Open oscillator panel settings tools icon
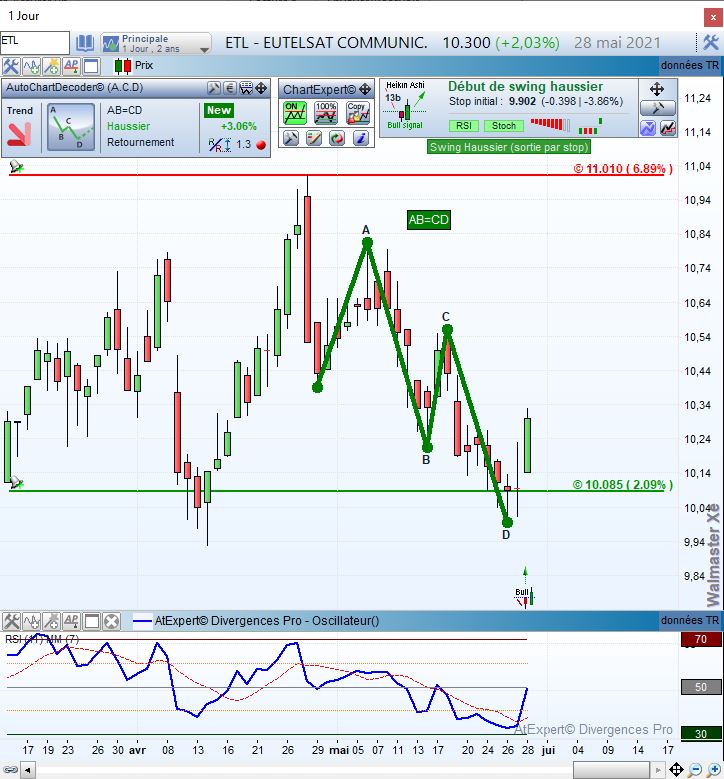724x779 pixels. 11,621
